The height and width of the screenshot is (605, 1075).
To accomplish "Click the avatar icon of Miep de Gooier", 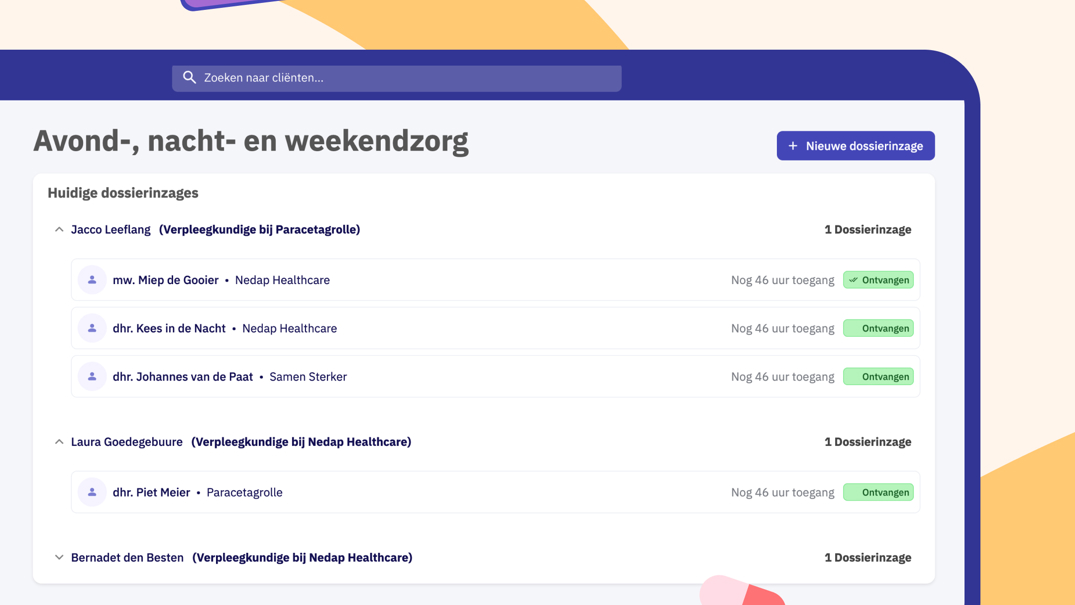I will pyautogui.click(x=92, y=280).
